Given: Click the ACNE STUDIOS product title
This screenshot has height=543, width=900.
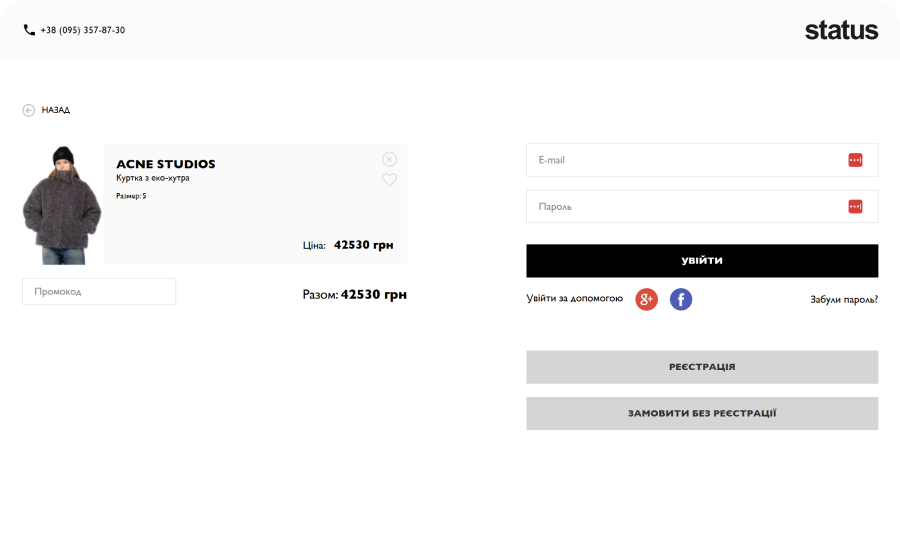Looking at the screenshot, I should (166, 164).
